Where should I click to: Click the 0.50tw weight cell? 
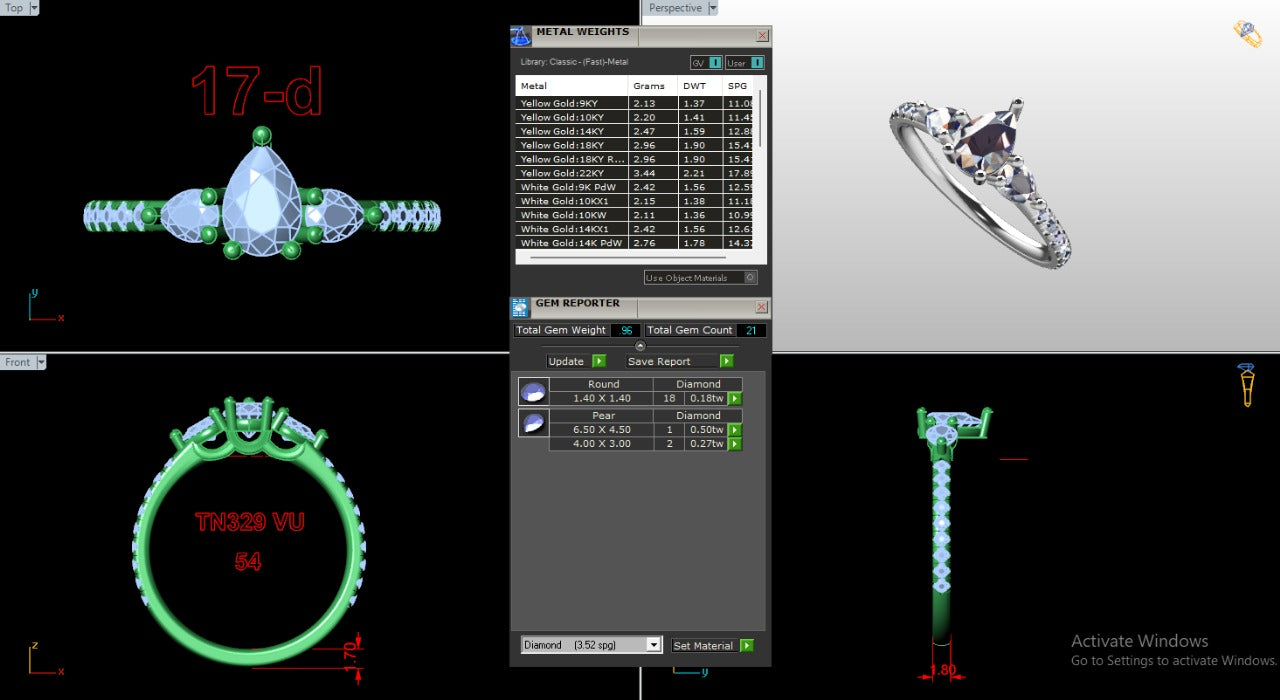(x=706, y=430)
